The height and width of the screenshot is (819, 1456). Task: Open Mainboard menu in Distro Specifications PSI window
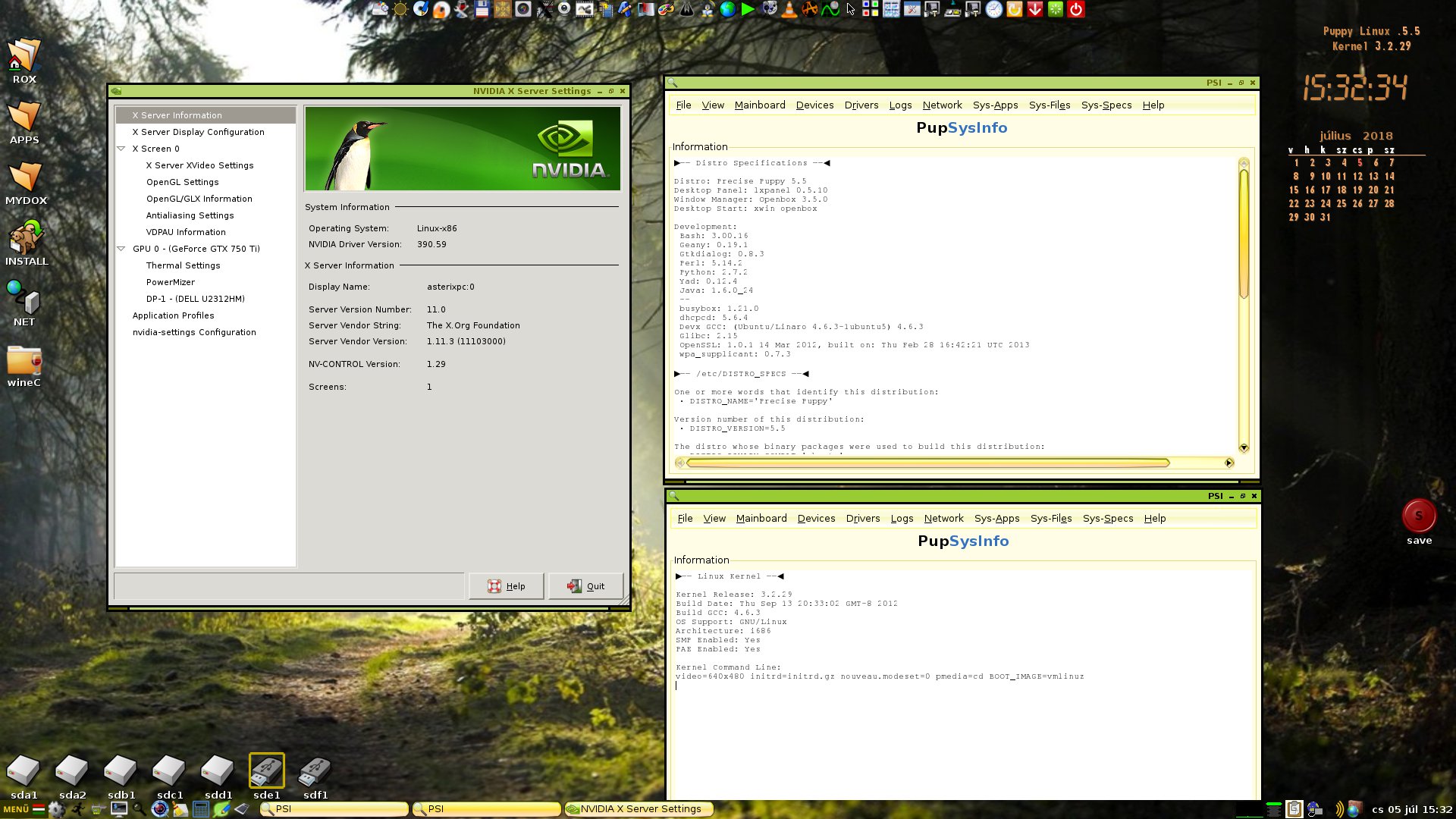click(x=760, y=105)
